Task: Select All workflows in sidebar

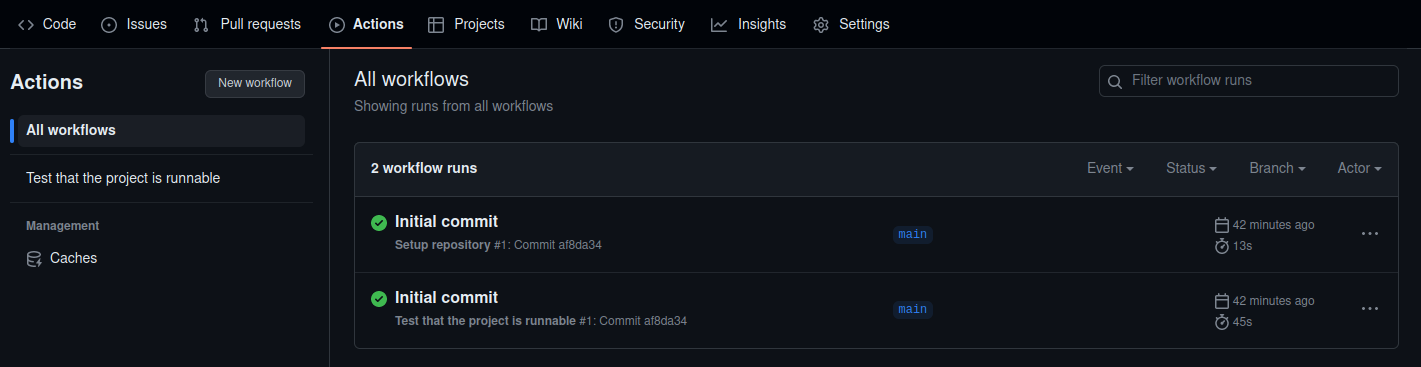Action: 161,130
